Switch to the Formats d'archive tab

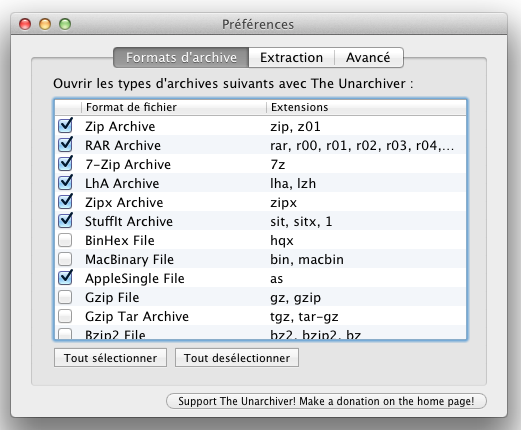click(181, 58)
